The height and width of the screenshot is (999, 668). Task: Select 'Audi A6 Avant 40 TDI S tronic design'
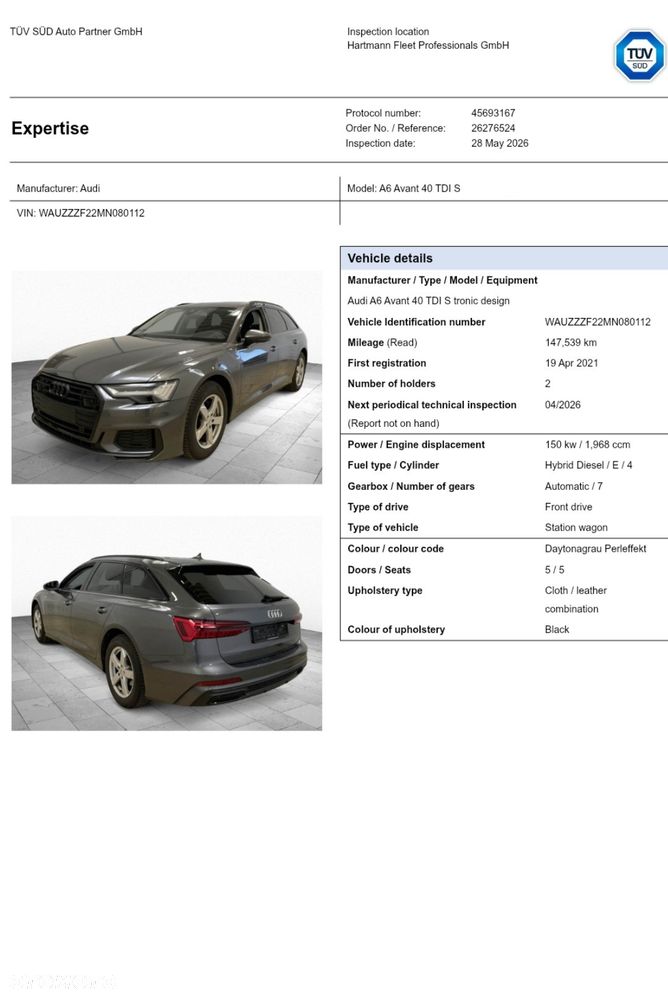(x=428, y=301)
